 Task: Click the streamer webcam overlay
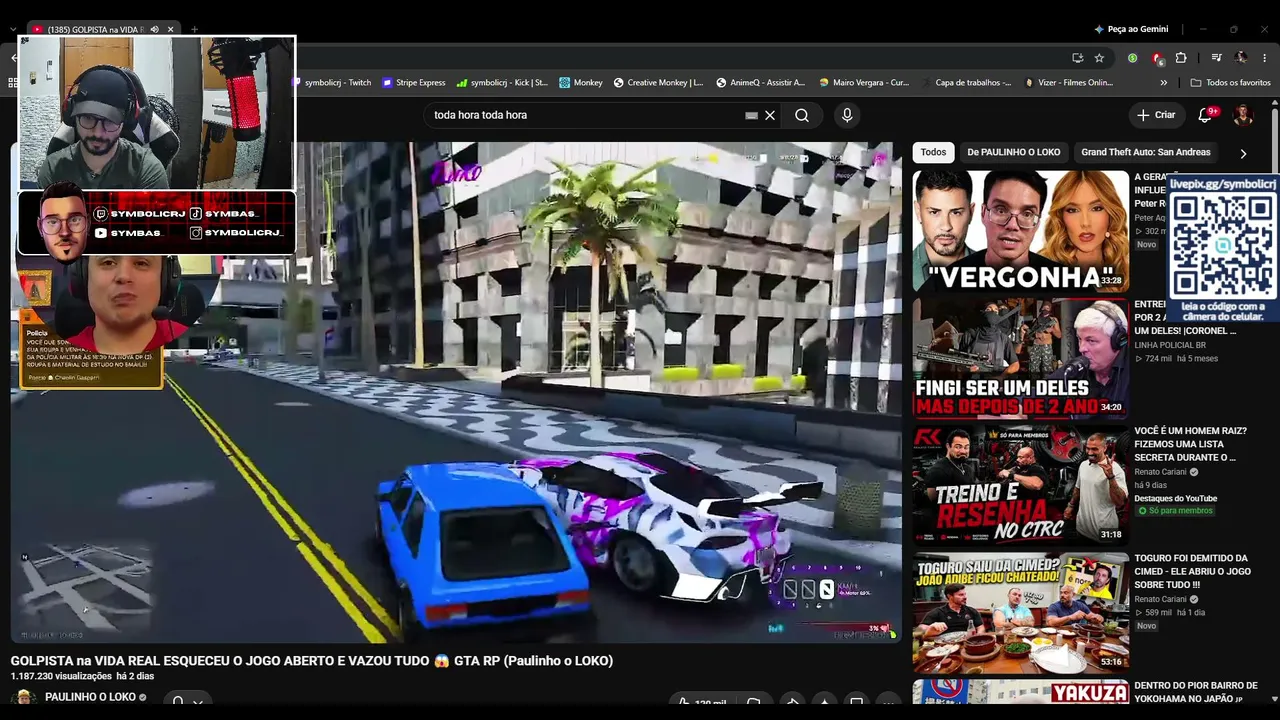pos(157,112)
